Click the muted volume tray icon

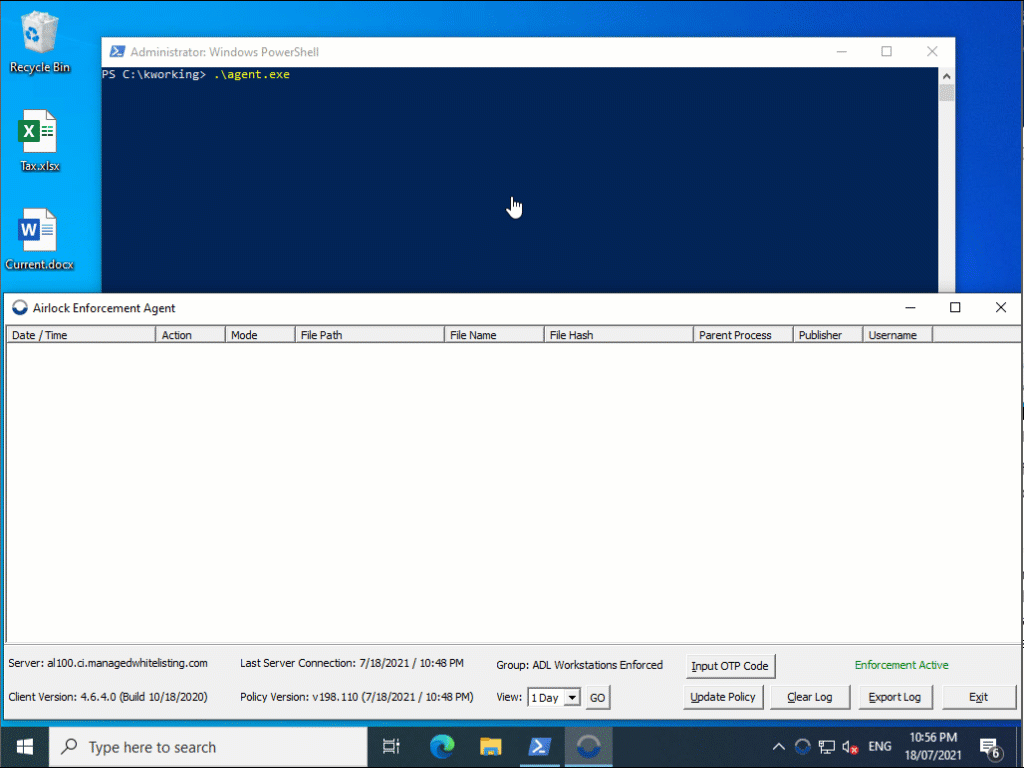[850, 746]
